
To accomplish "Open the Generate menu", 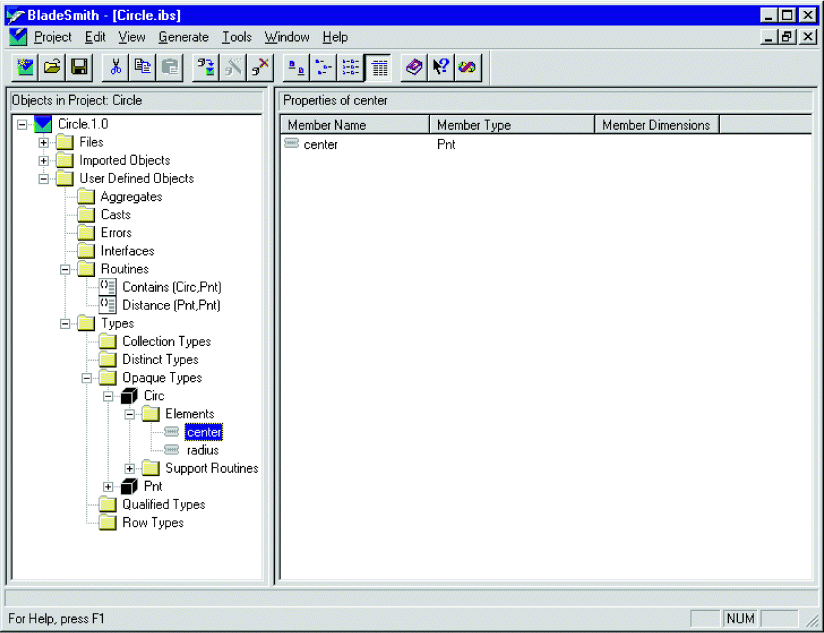I will pos(183,37).
